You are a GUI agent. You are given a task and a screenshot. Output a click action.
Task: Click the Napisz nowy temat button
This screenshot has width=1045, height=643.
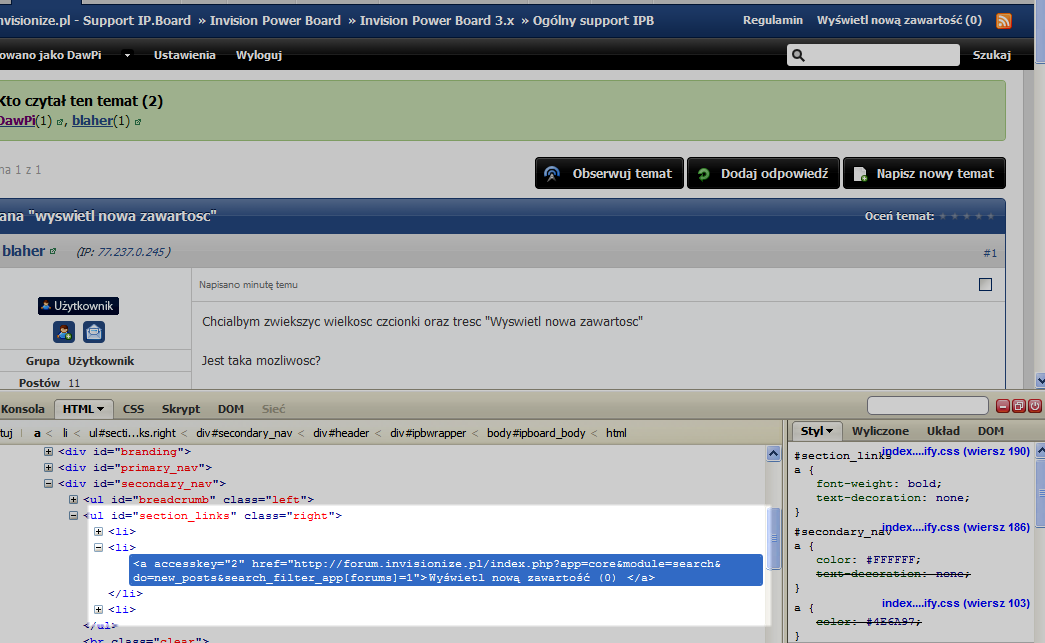(x=924, y=173)
